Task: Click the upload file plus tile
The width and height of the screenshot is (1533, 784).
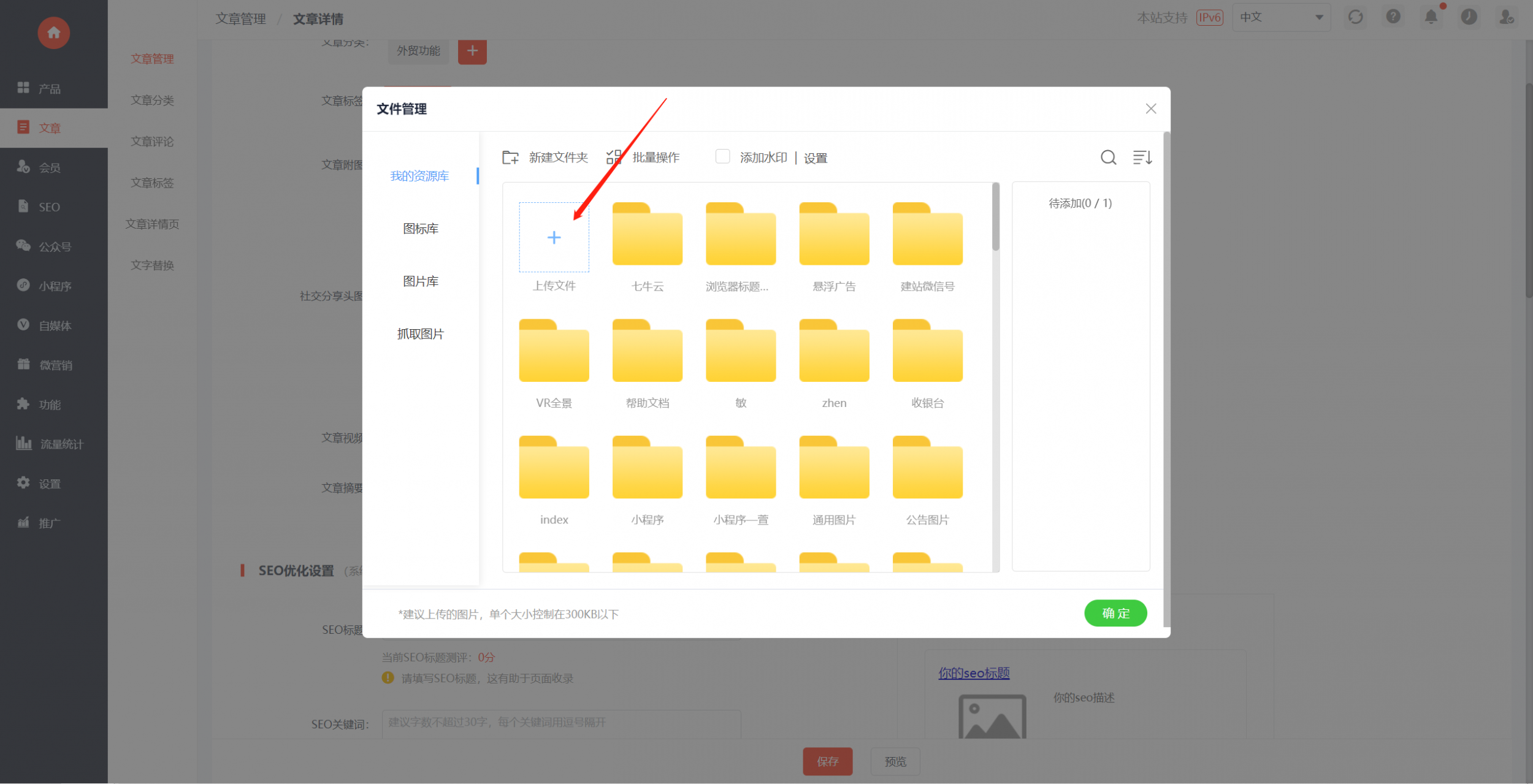Action: coord(554,237)
